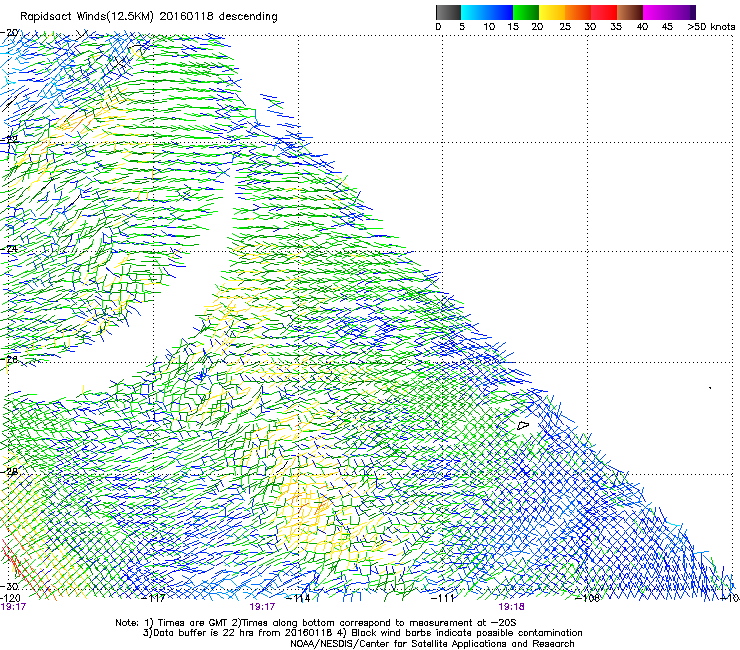Click the 'Data buffer is 22 hrs' note line

click(x=362, y=633)
